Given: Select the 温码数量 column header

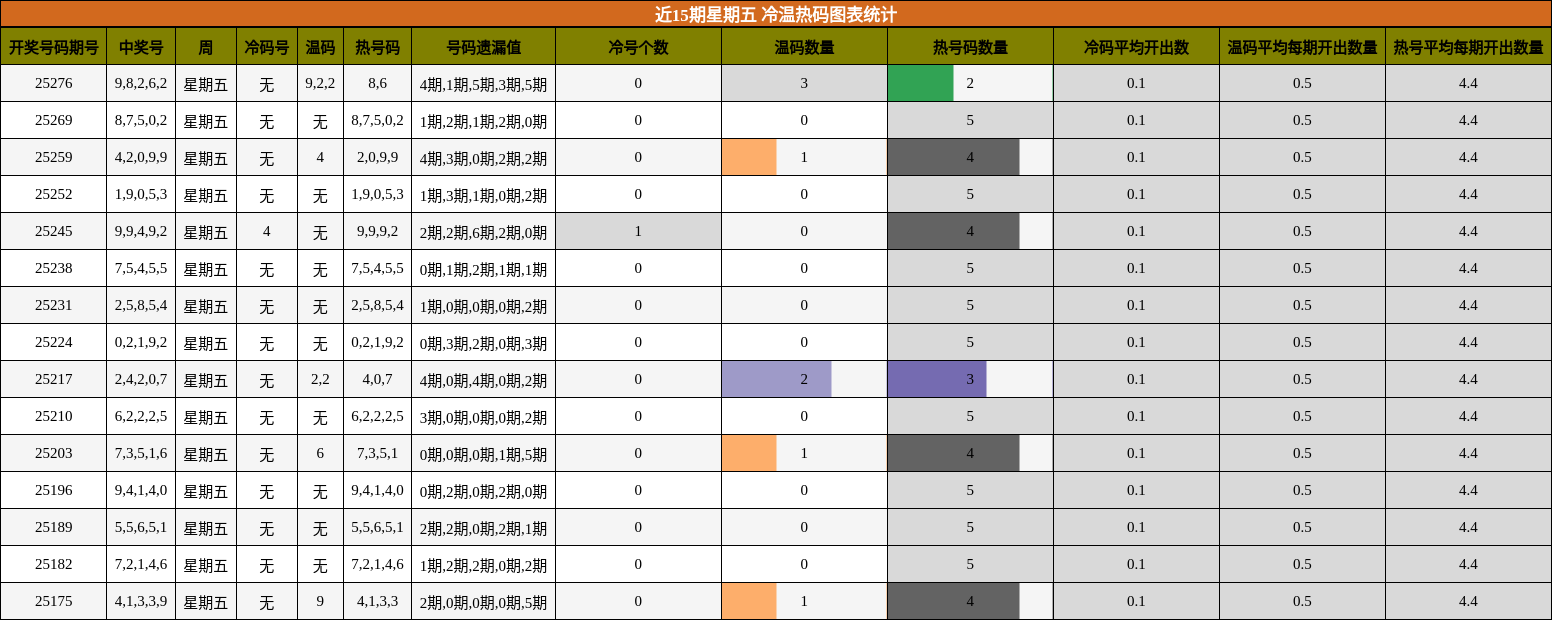Looking at the screenshot, I should [804, 47].
